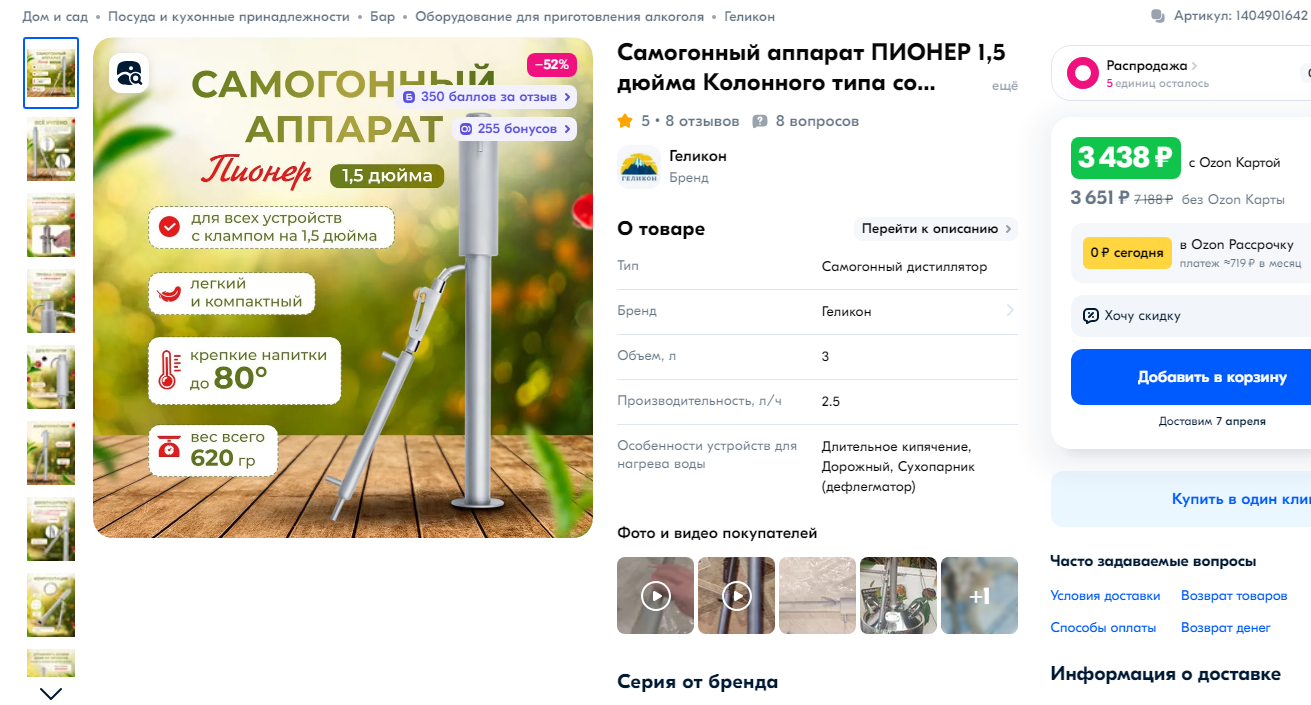Expand gallery thumbnails with down chevron
The height and width of the screenshot is (705, 1311).
click(x=51, y=693)
